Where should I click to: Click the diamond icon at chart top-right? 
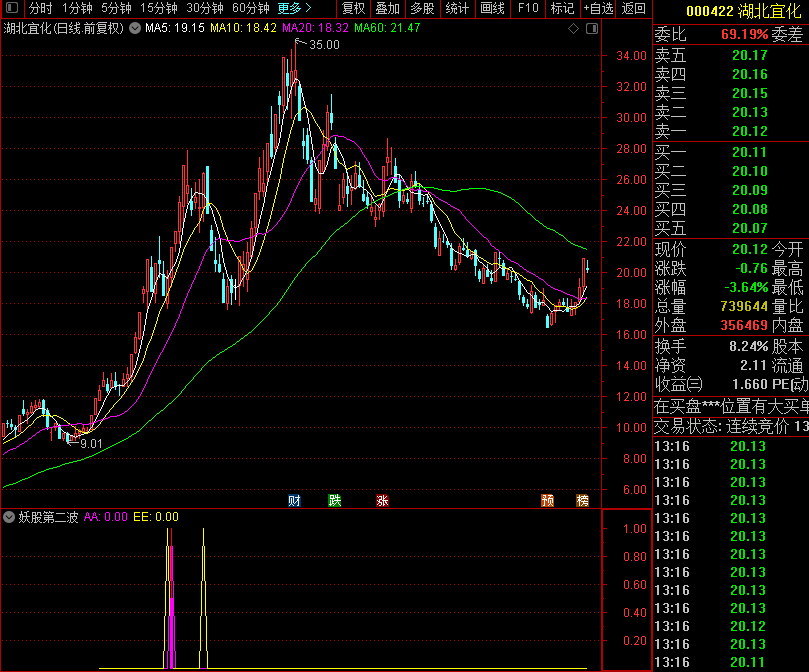(x=574, y=28)
